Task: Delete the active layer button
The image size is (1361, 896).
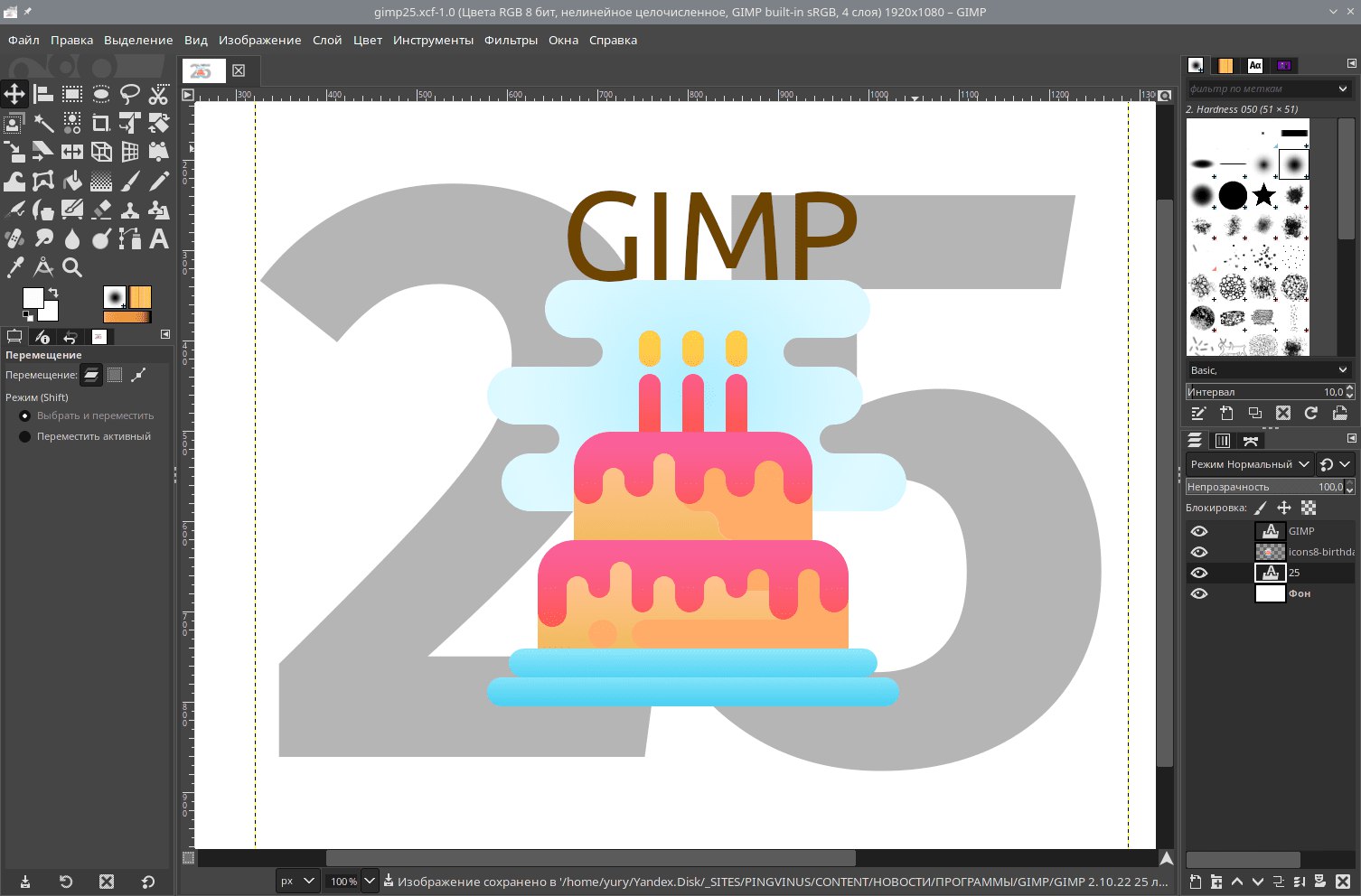Action: tap(1342, 882)
